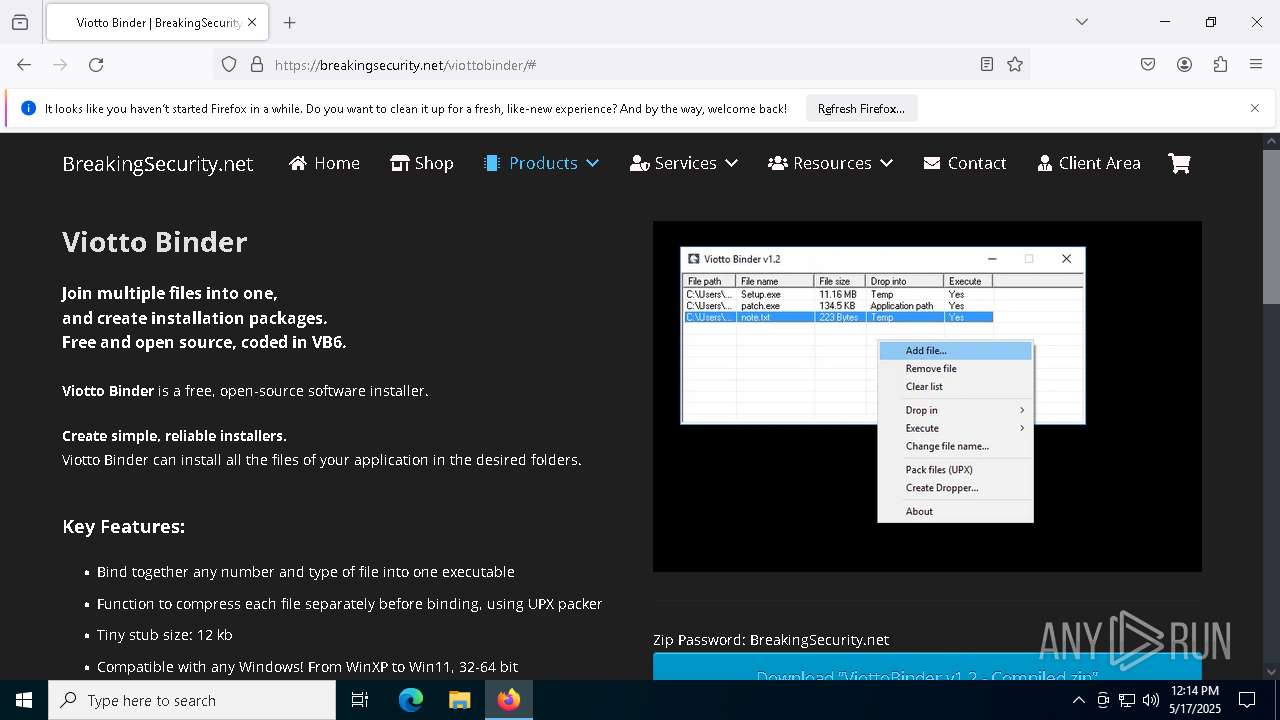Click the Firefox taskbar icon

tap(509, 700)
